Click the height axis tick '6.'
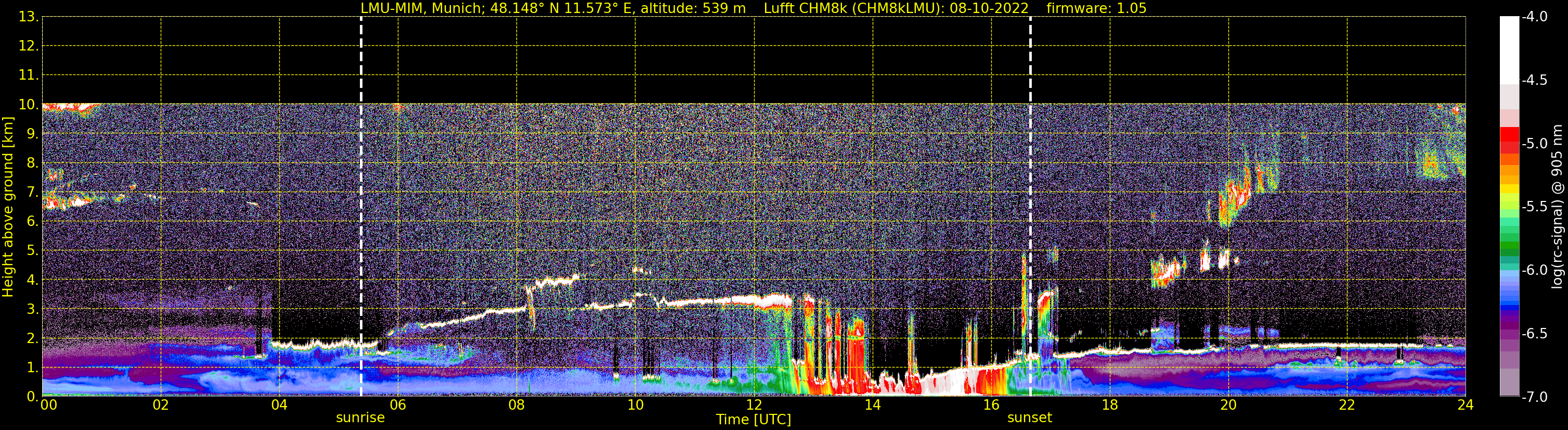The height and width of the screenshot is (430, 1568). (x=32, y=222)
